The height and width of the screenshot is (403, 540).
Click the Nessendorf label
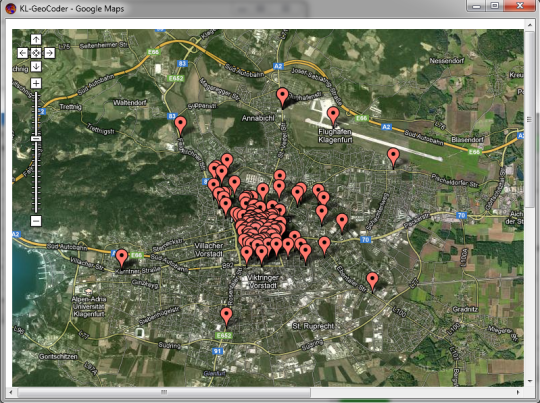[x=446, y=61]
